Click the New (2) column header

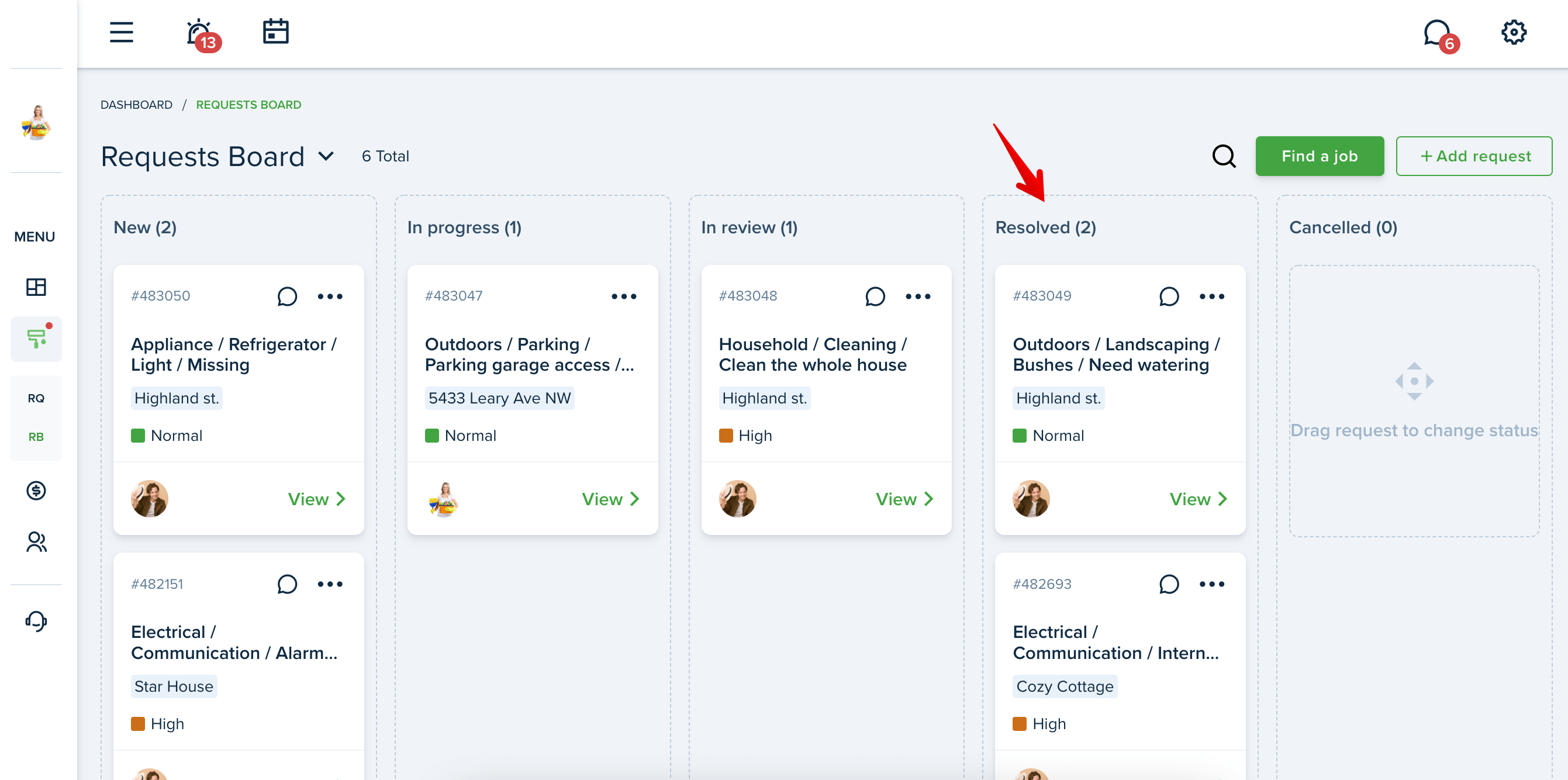pyautogui.click(x=145, y=227)
